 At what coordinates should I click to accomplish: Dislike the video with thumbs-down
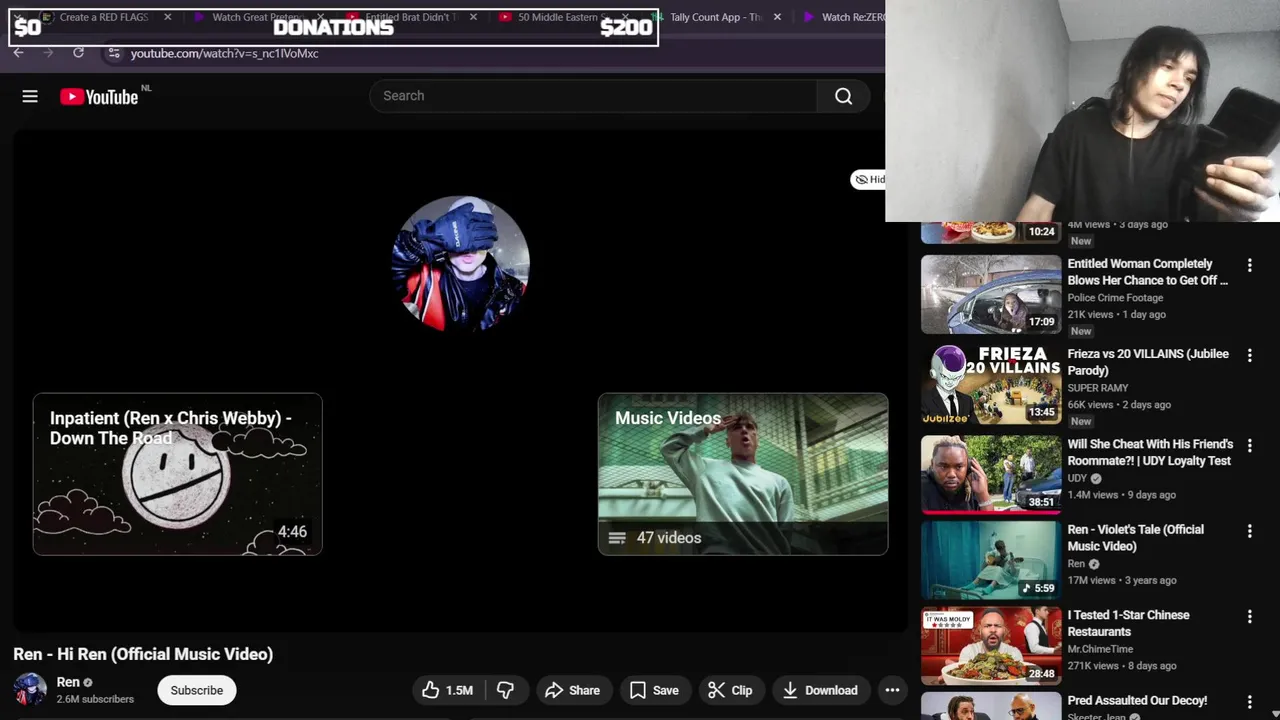tap(506, 690)
